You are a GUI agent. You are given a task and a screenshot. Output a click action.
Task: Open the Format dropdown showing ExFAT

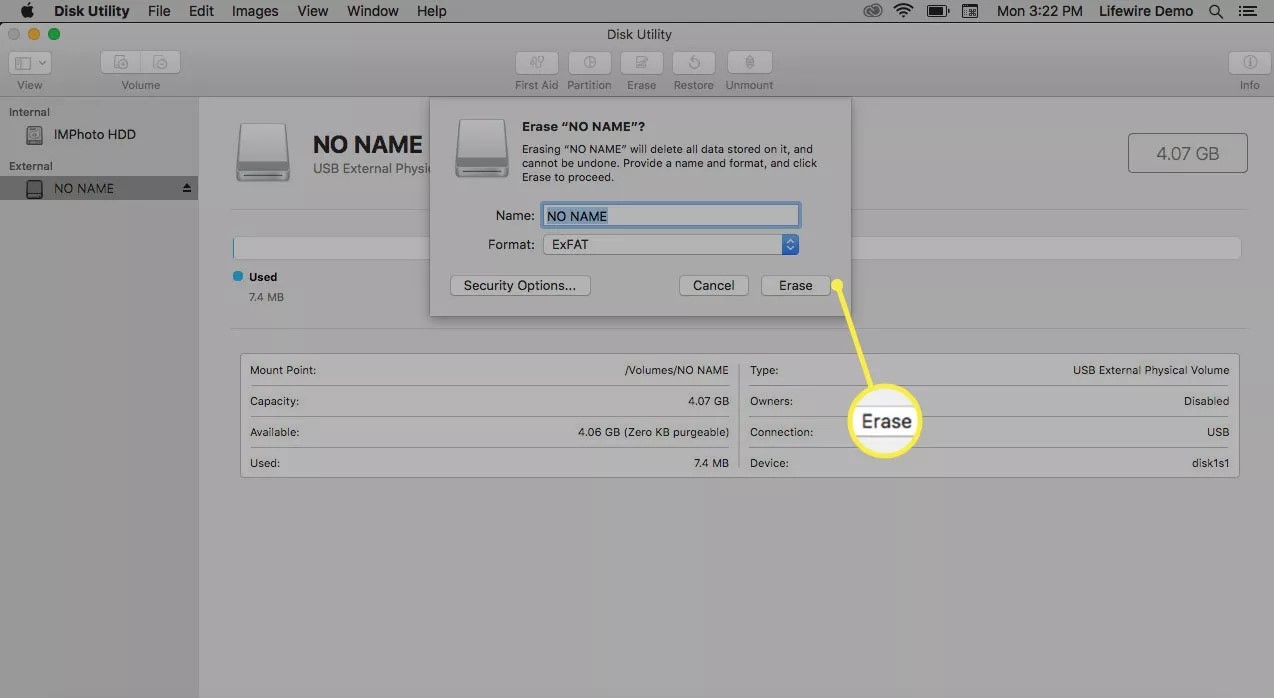(x=790, y=244)
